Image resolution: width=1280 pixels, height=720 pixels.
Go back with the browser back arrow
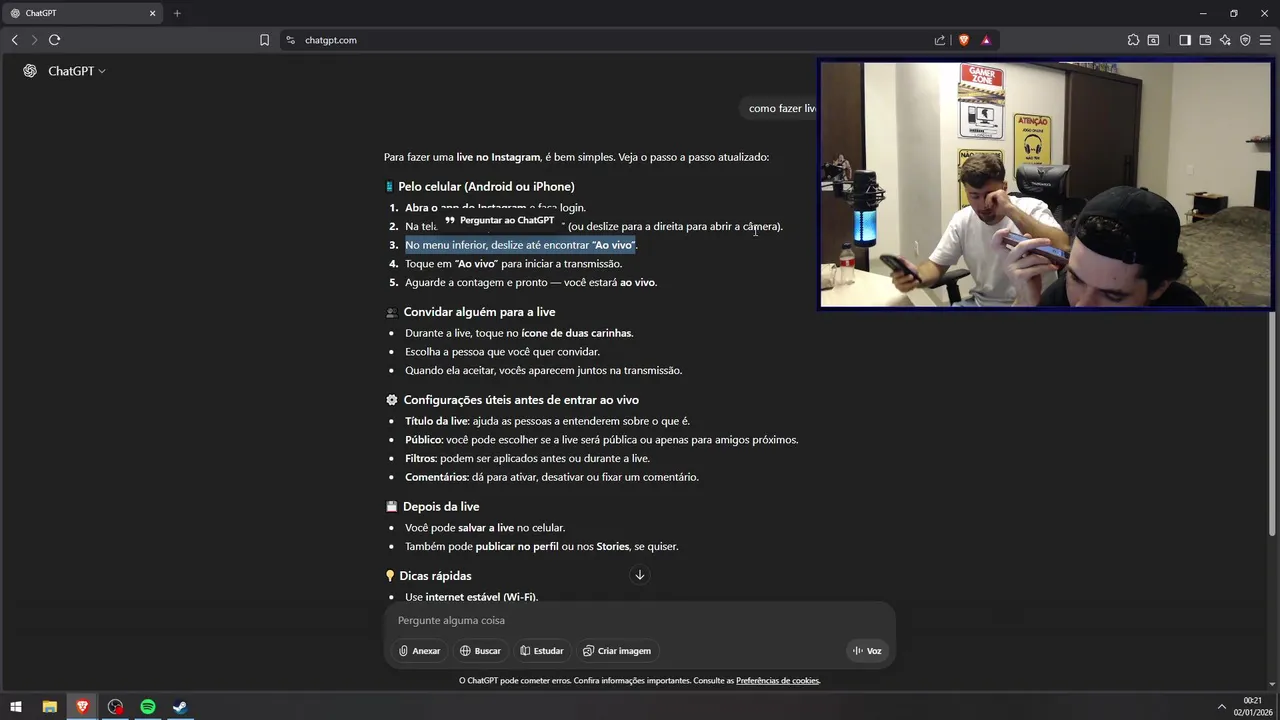[x=14, y=40]
